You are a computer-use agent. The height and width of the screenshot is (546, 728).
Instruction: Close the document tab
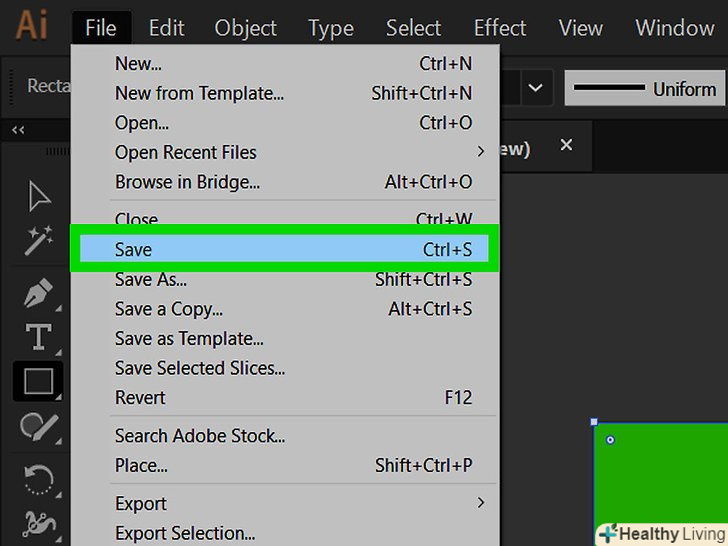coord(566,146)
